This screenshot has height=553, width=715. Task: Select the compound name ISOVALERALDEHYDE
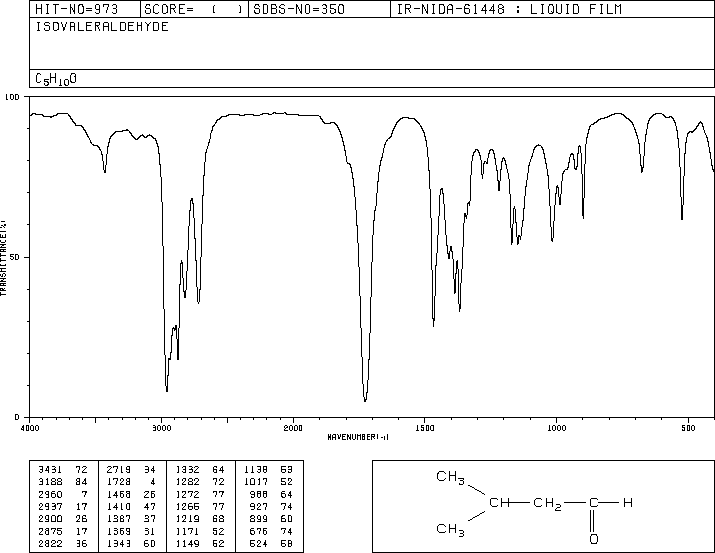pyautogui.click(x=102, y=27)
